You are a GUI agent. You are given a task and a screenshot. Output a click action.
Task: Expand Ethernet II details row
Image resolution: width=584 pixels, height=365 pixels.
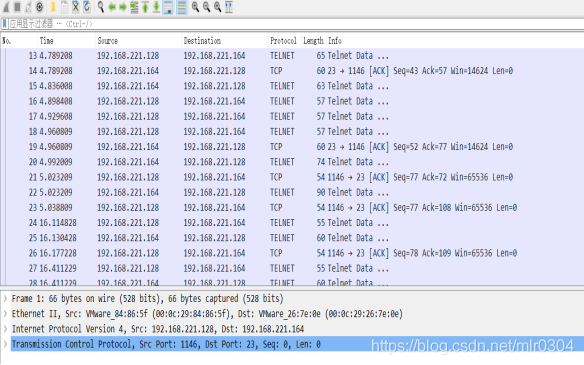5,314
